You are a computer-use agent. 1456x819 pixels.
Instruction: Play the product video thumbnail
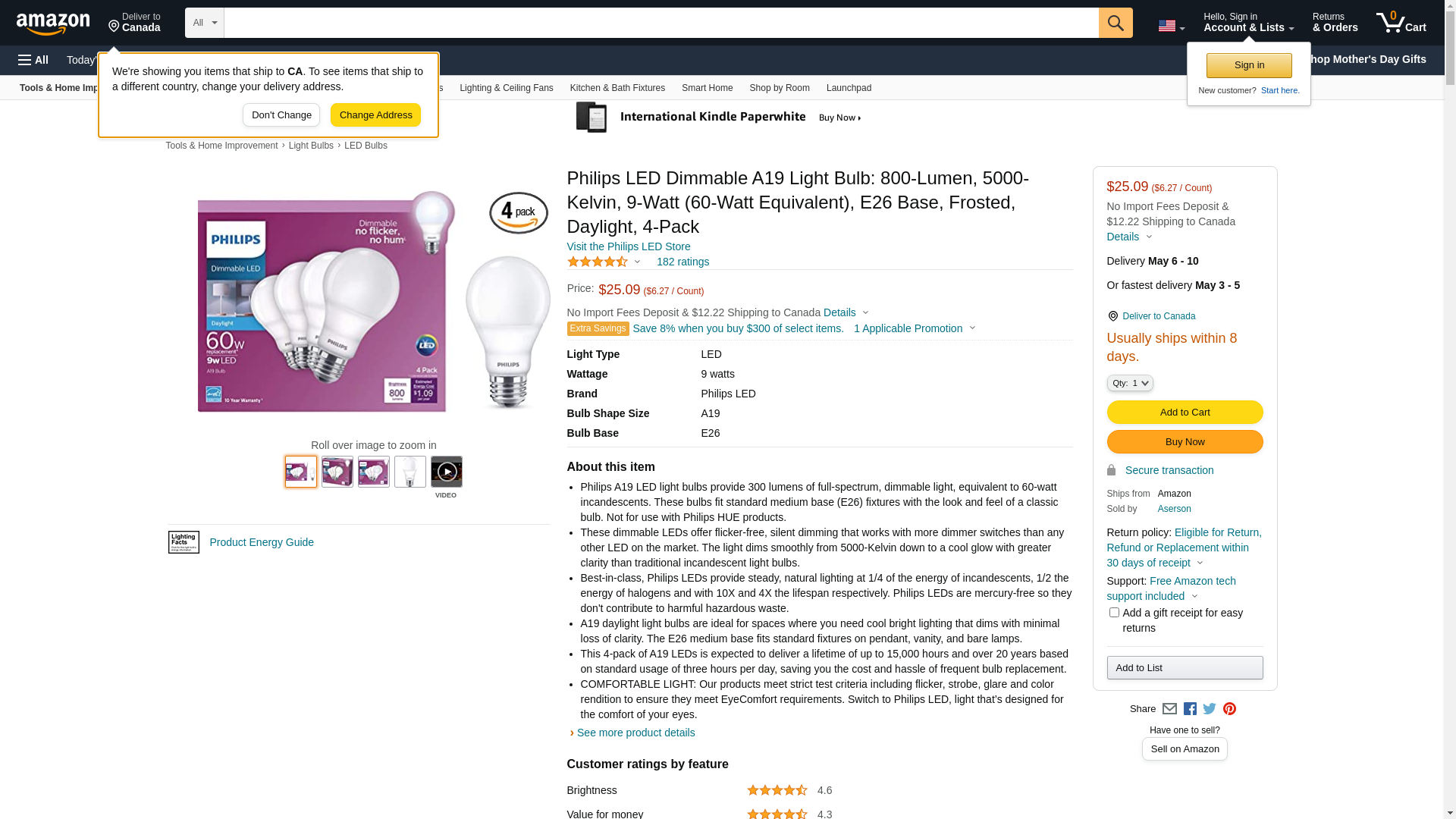coord(446,472)
